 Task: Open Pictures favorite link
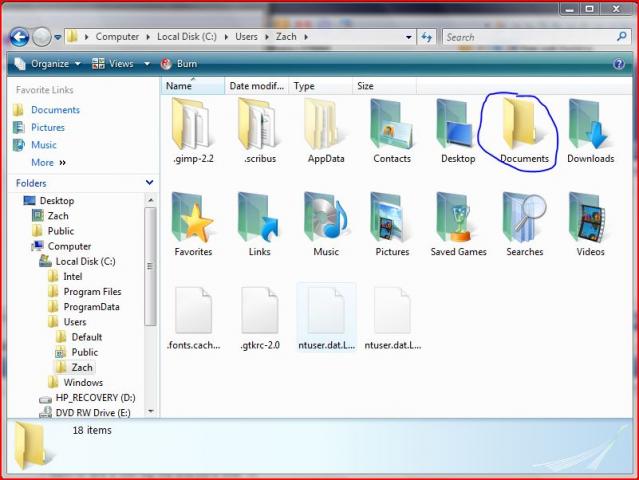tap(48, 128)
